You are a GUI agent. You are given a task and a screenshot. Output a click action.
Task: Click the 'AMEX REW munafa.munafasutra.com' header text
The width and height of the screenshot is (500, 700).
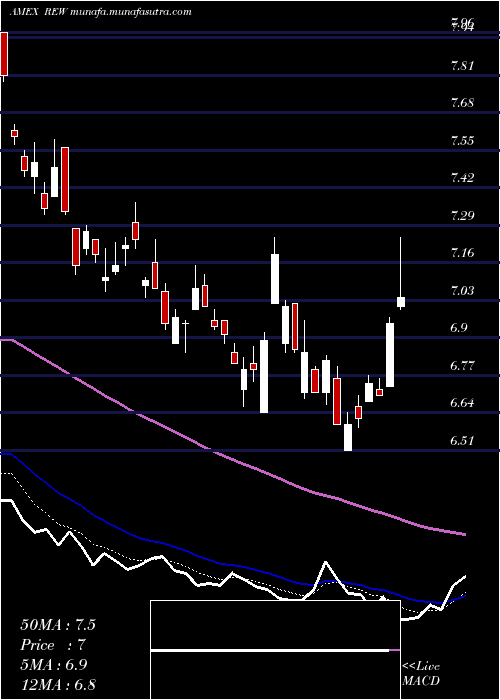100,12
